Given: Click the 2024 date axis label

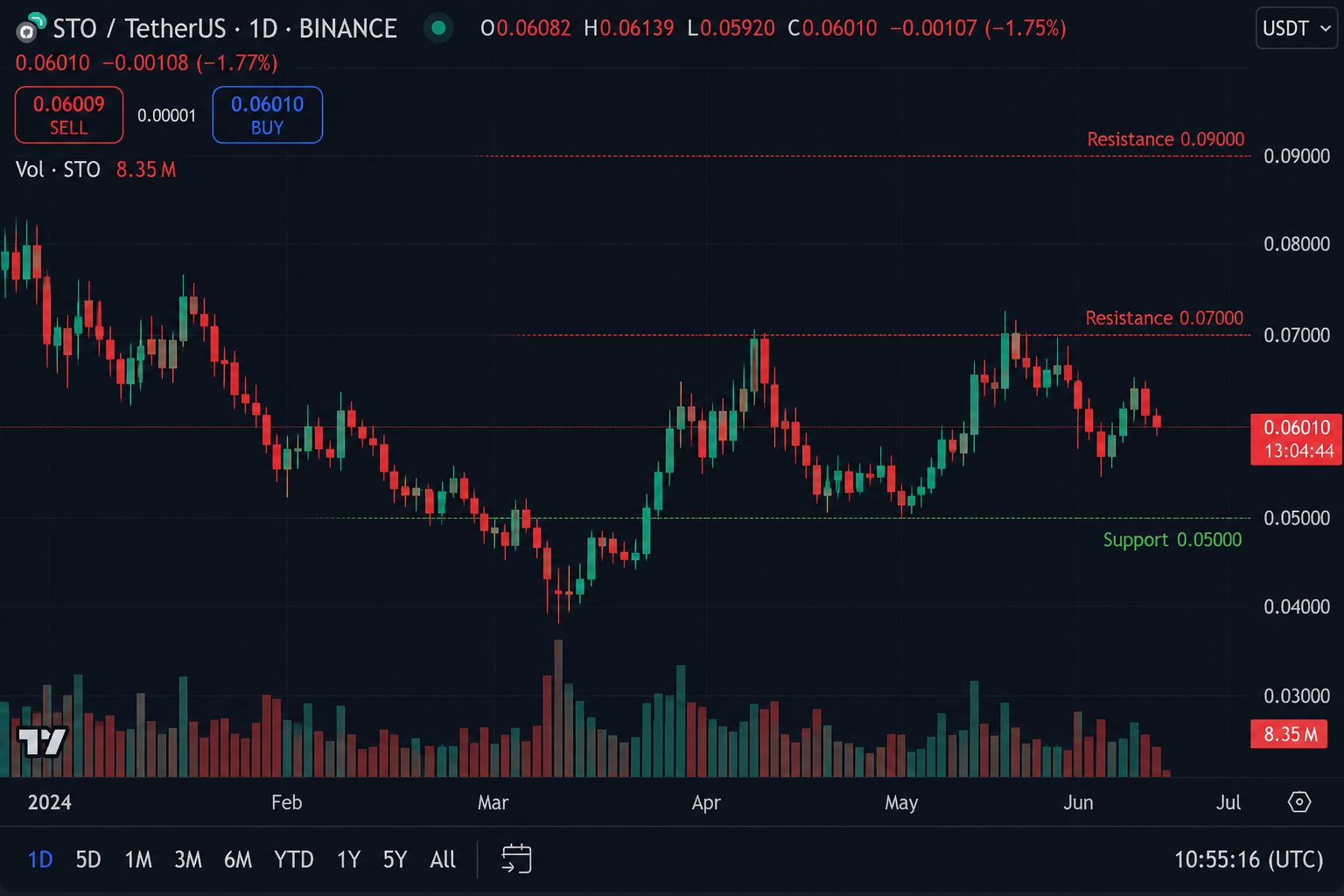Looking at the screenshot, I should click(50, 802).
